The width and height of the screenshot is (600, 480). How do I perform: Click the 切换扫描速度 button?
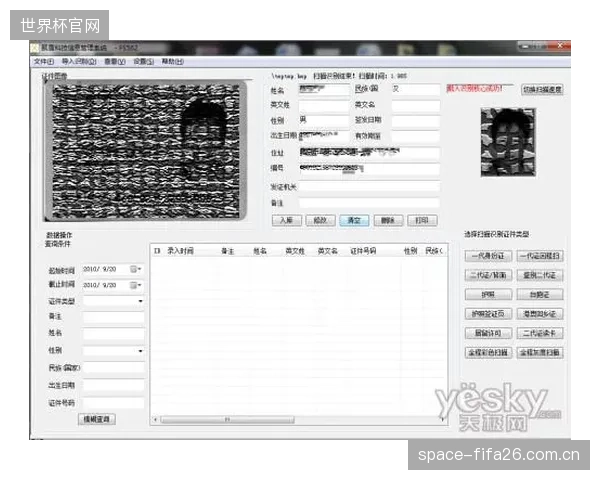(542, 90)
